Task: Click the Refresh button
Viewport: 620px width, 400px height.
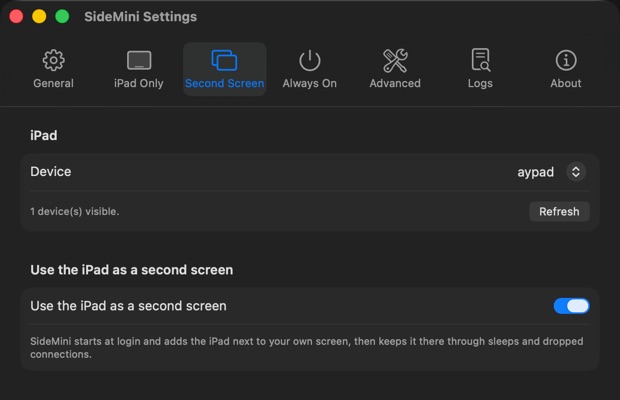Action: pyautogui.click(x=559, y=211)
